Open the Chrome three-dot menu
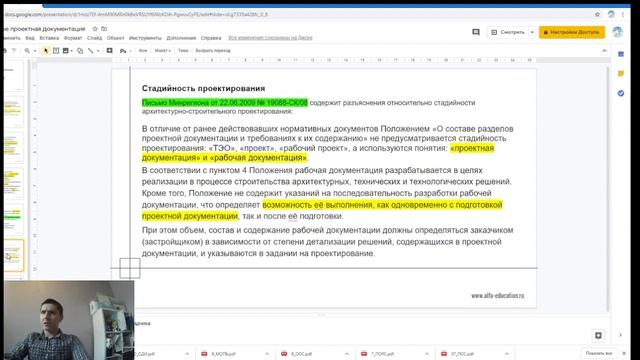 [x=623, y=14]
